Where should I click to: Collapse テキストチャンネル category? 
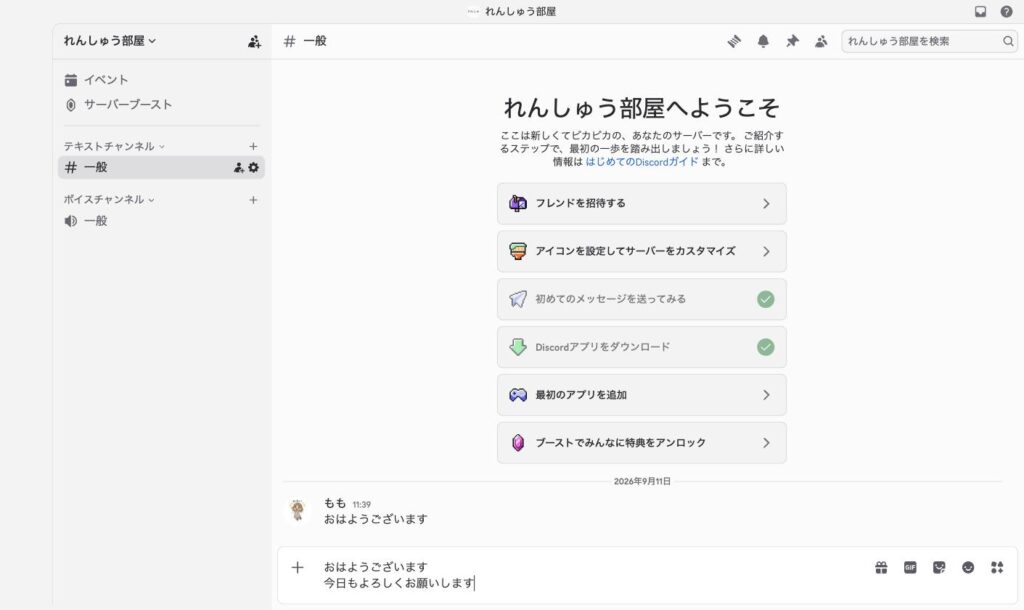114,146
